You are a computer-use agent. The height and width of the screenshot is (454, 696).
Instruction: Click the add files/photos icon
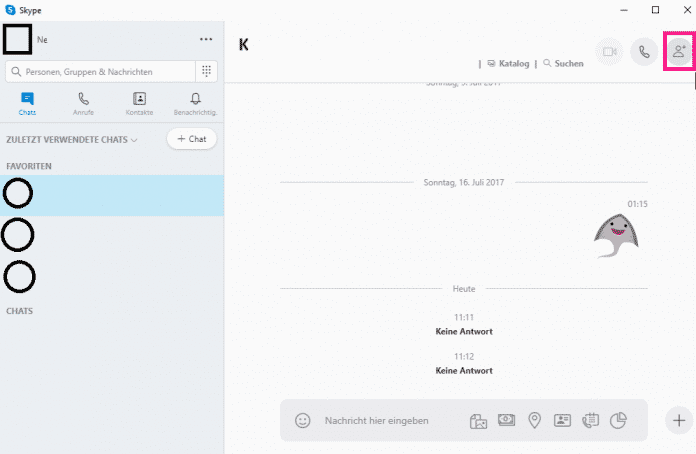point(479,421)
